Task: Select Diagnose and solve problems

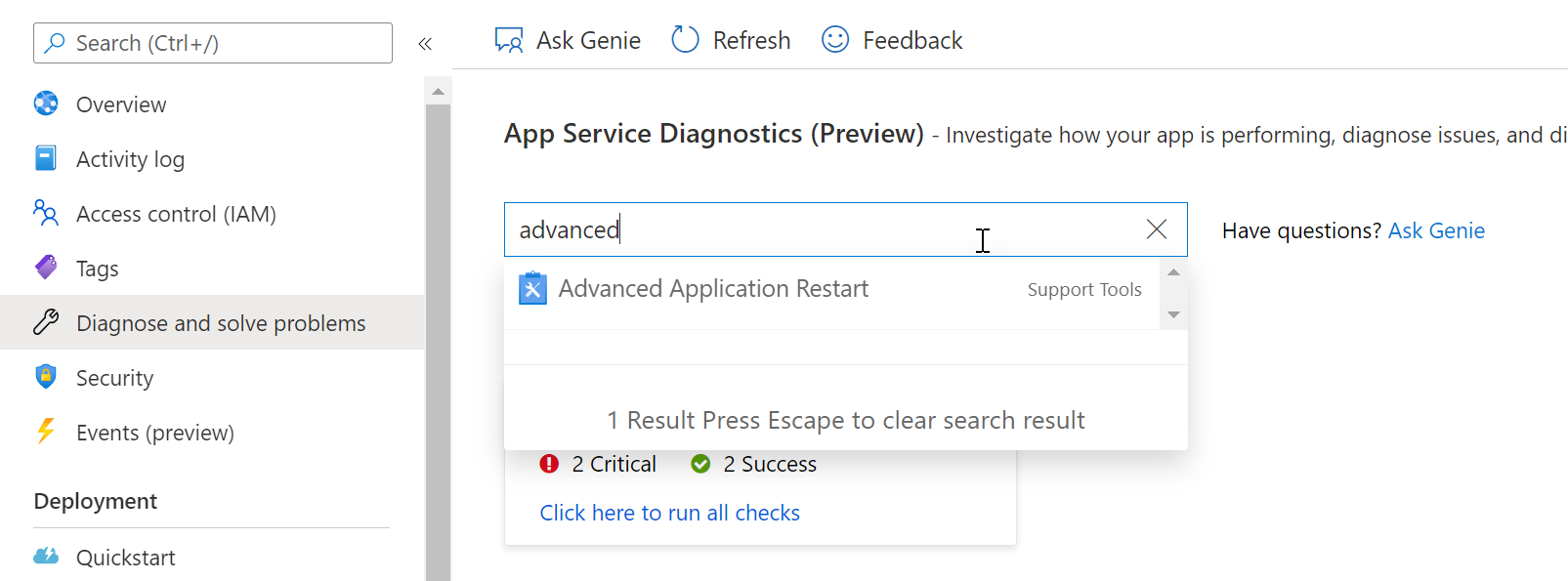Action: [212, 322]
